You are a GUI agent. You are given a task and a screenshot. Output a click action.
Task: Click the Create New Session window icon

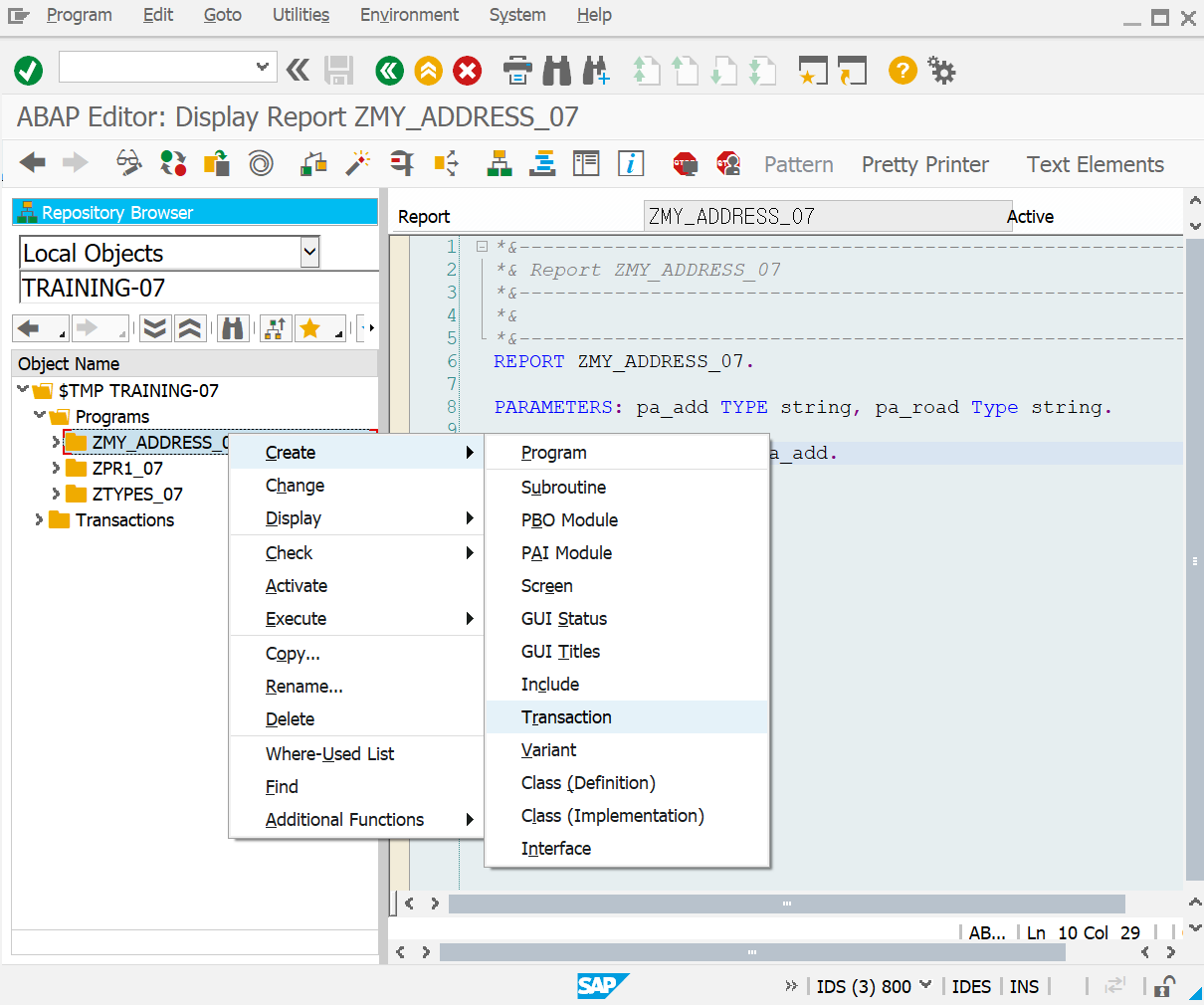tap(813, 70)
